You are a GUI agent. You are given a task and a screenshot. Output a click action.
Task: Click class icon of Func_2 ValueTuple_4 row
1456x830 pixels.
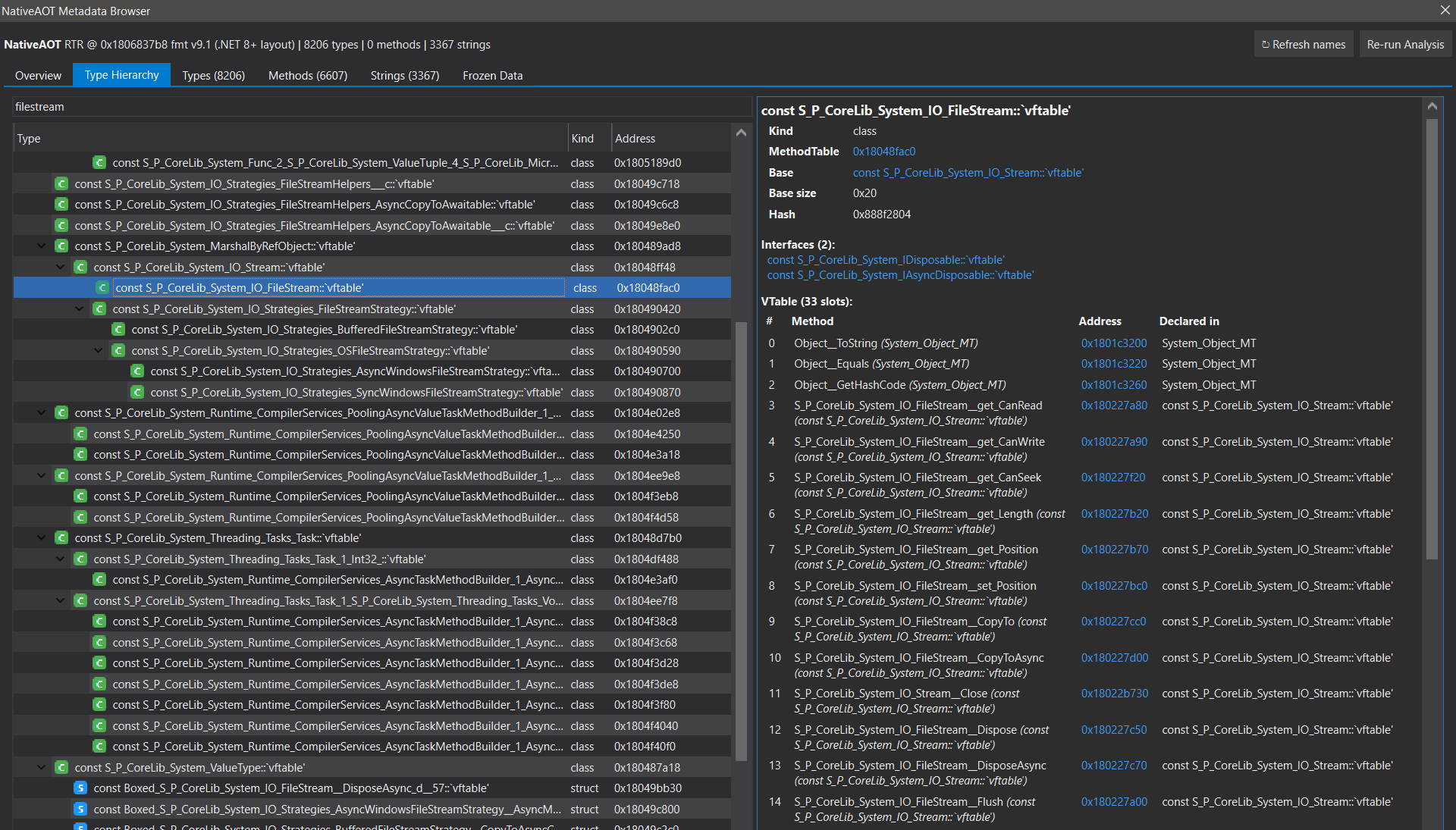pos(99,163)
